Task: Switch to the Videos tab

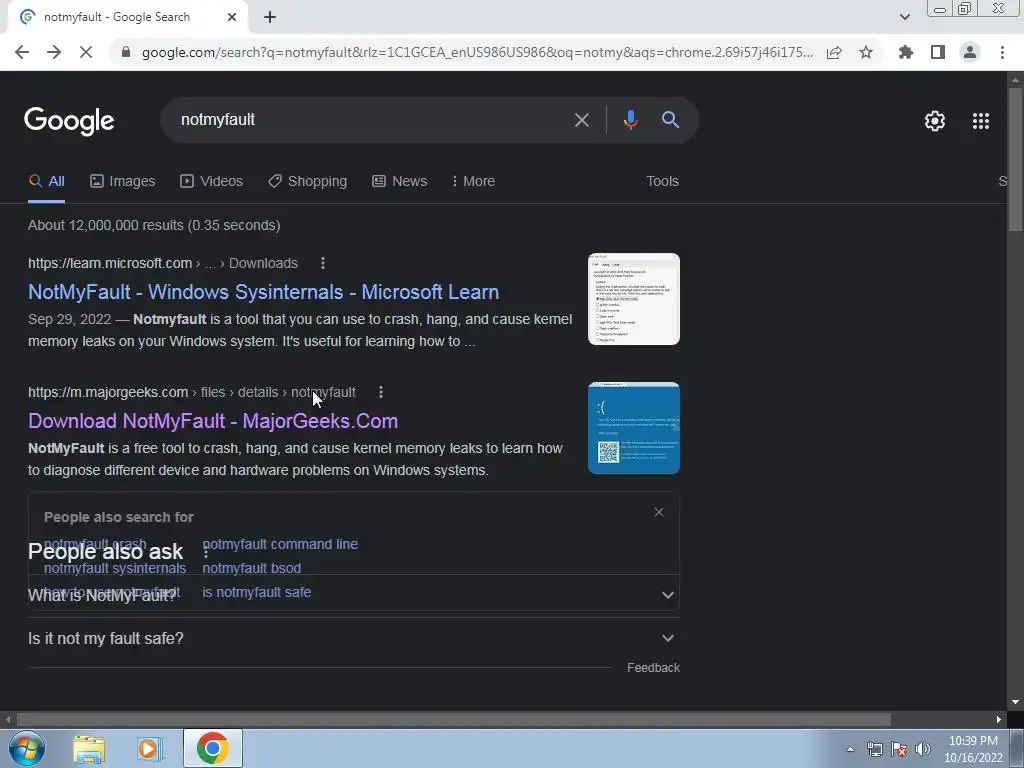Action: (x=212, y=181)
